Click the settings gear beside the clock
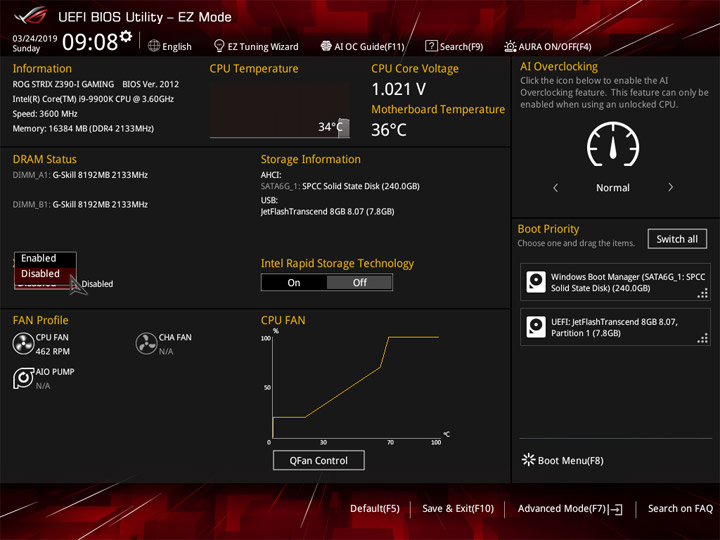 pyautogui.click(x=126, y=36)
